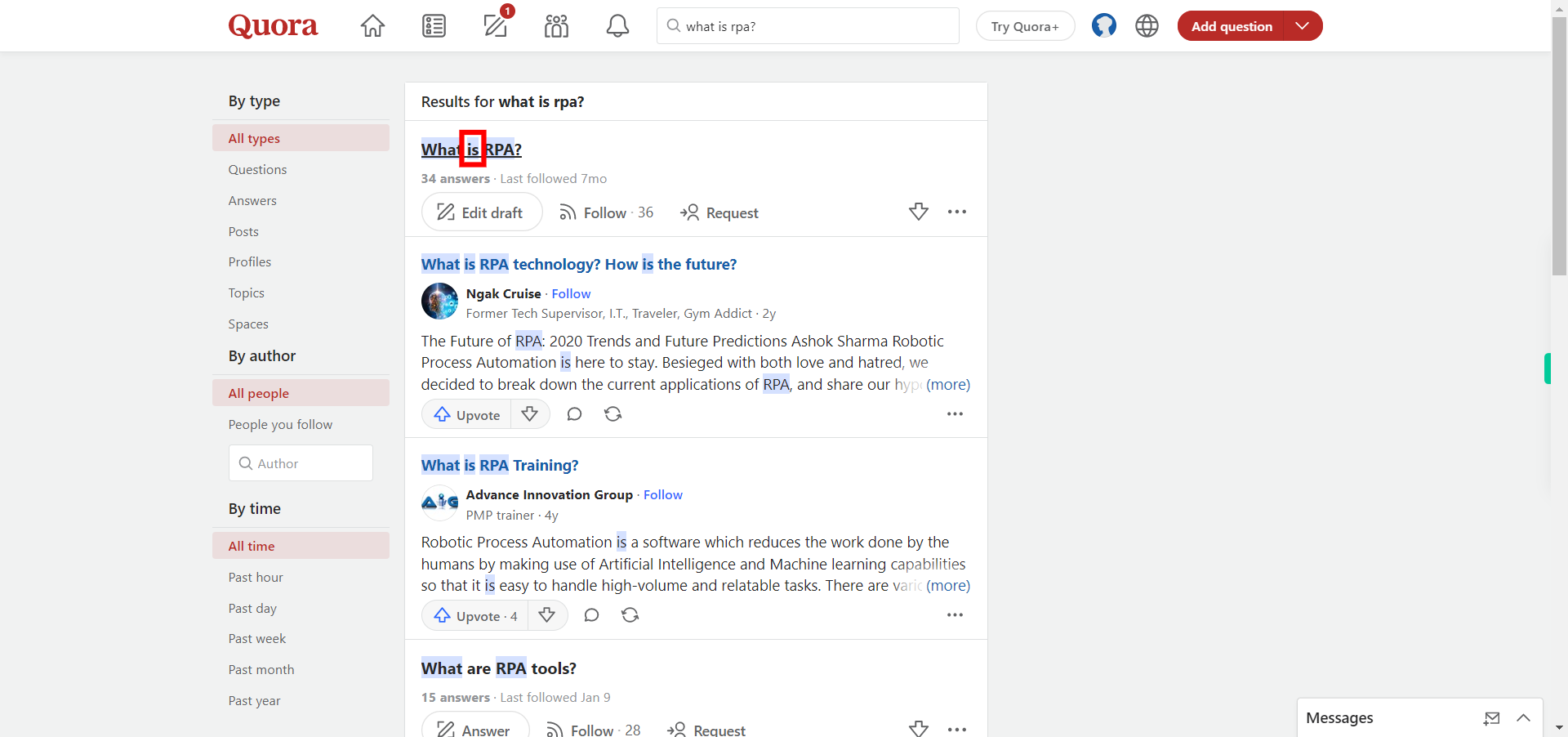Expand (more) on Ngak Cruise's answer
The image size is (1568, 737).
point(948,384)
